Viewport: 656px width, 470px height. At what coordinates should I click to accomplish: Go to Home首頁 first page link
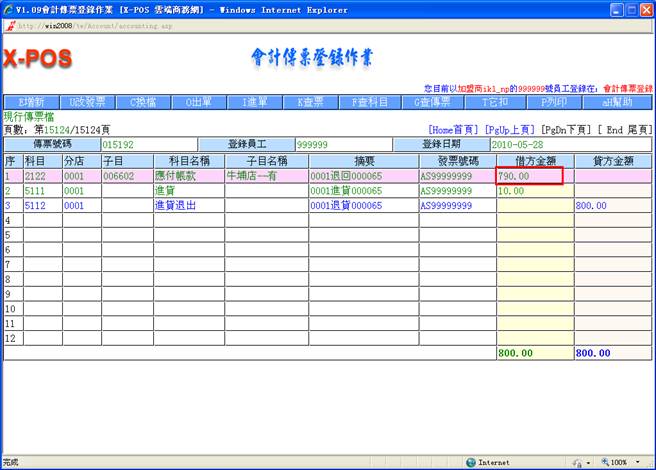453,130
